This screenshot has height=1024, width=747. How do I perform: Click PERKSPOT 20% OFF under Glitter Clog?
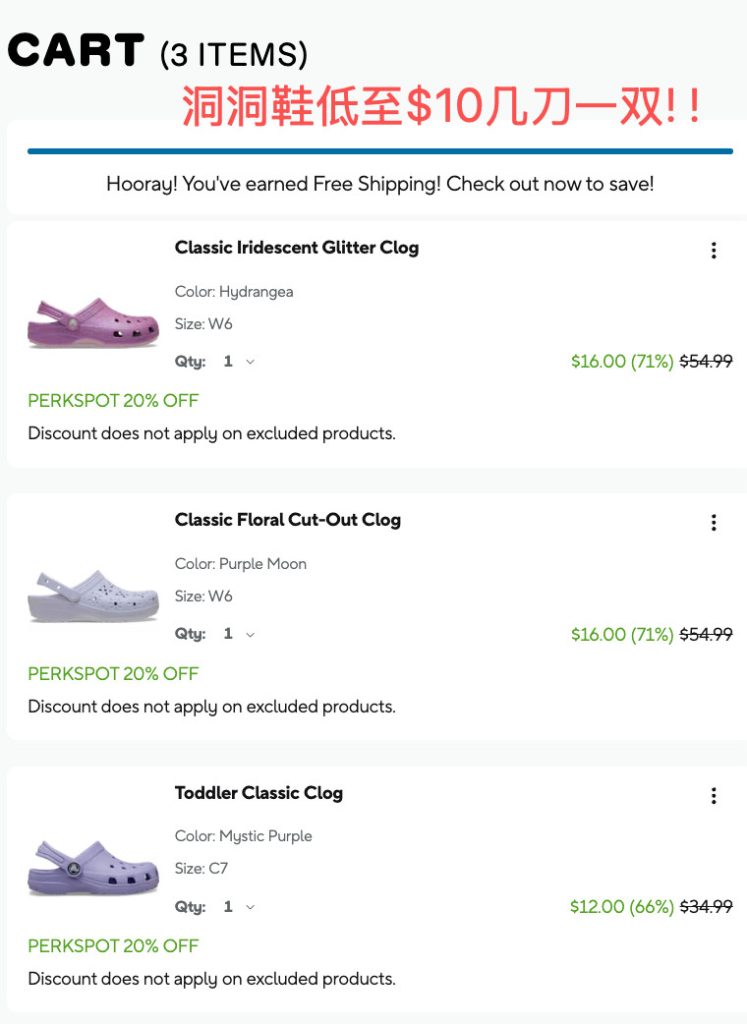[113, 401]
